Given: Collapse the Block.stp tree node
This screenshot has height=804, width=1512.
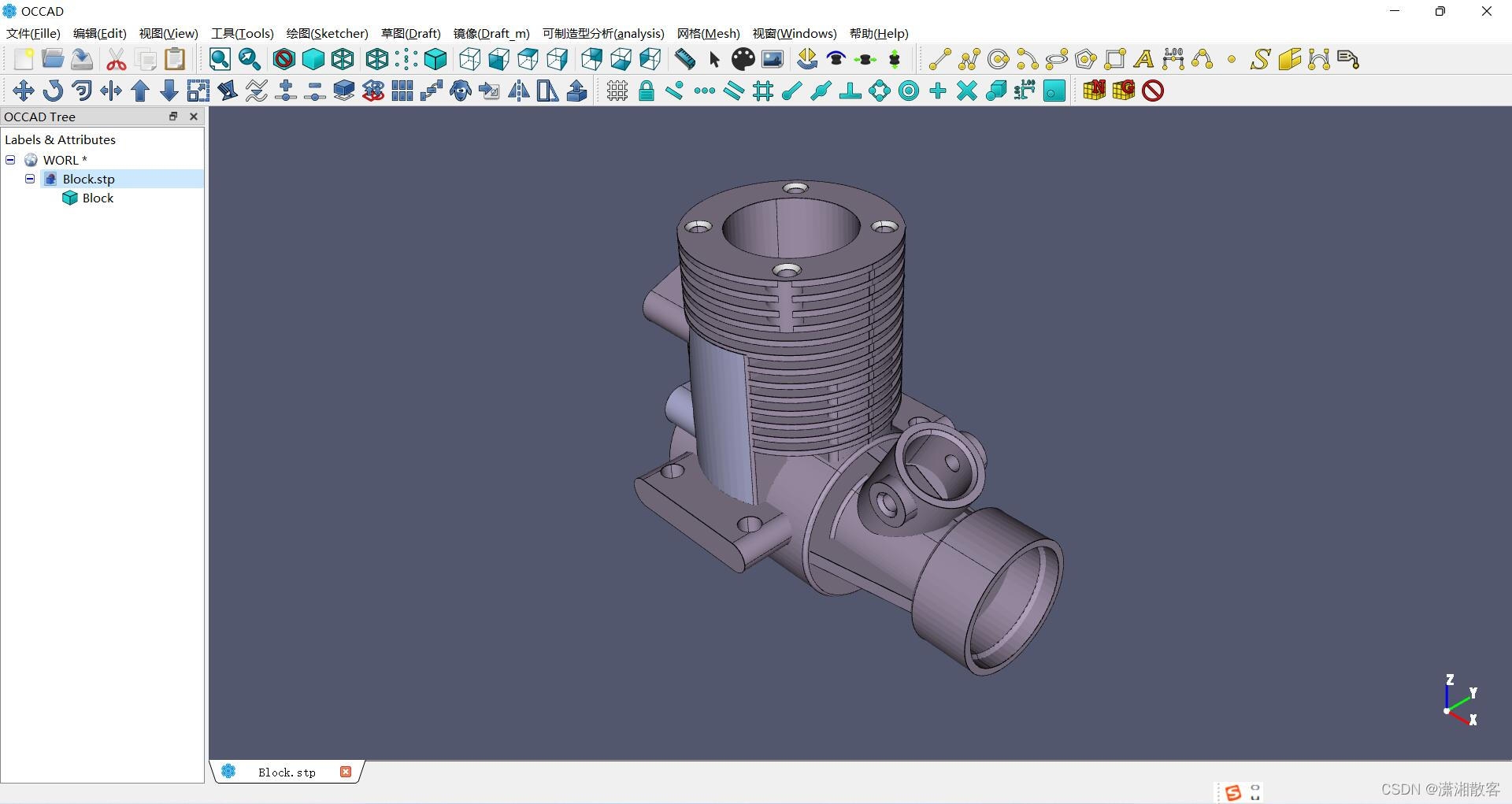Looking at the screenshot, I should [30, 179].
